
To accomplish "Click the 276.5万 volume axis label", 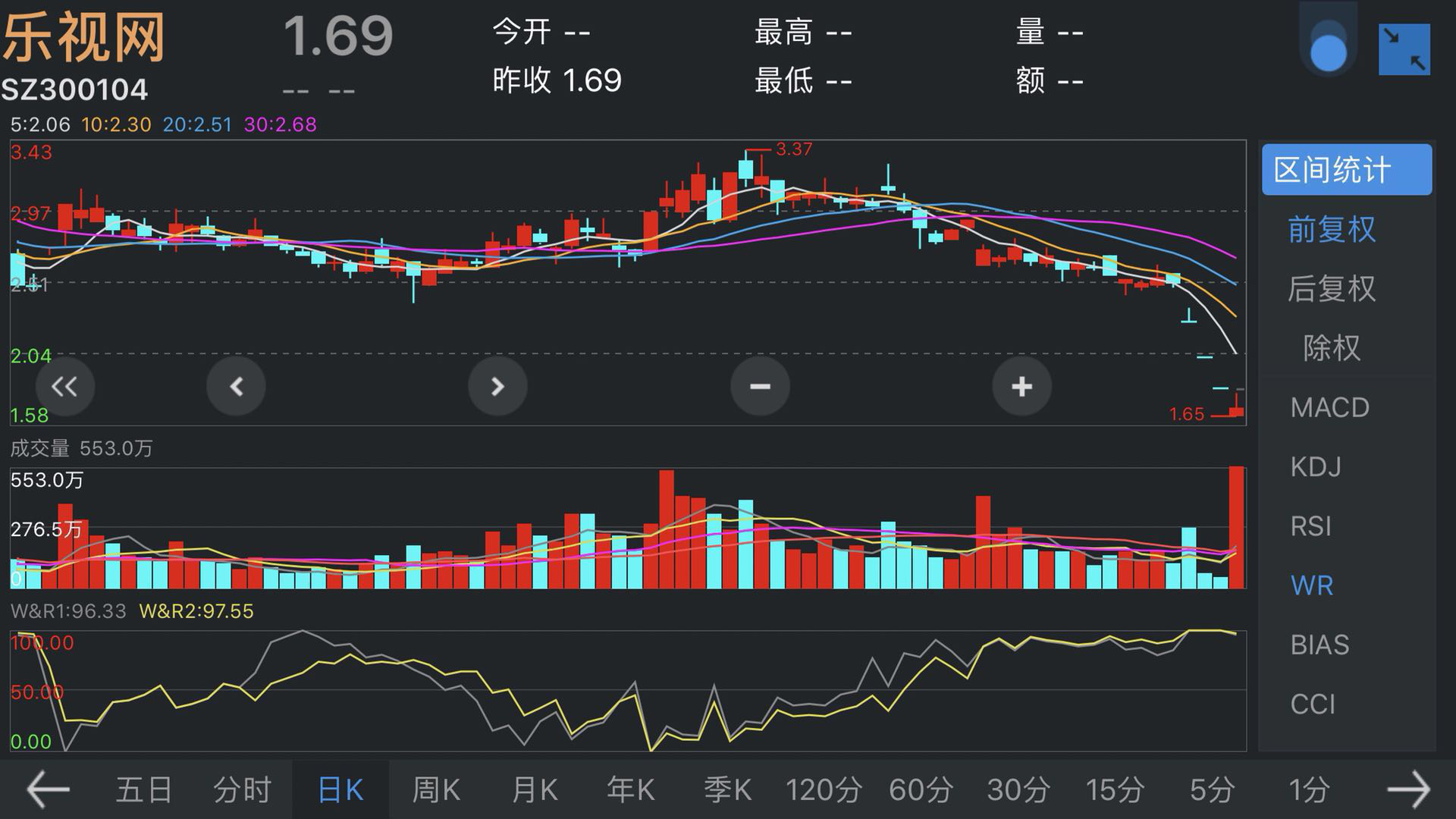I will (46, 529).
